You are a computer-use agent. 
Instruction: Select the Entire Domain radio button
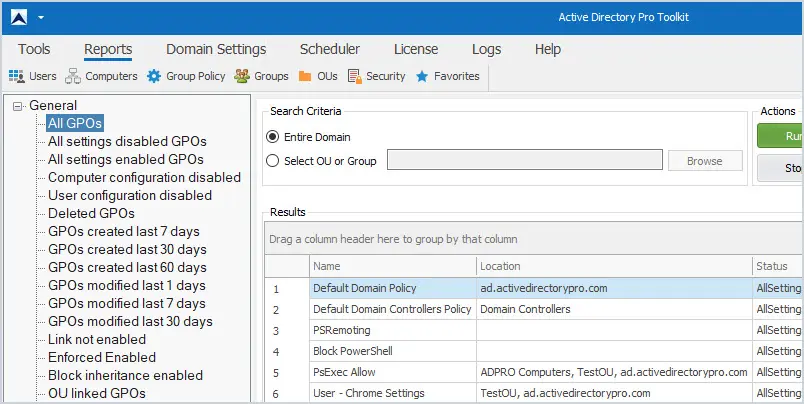click(273, 137)
